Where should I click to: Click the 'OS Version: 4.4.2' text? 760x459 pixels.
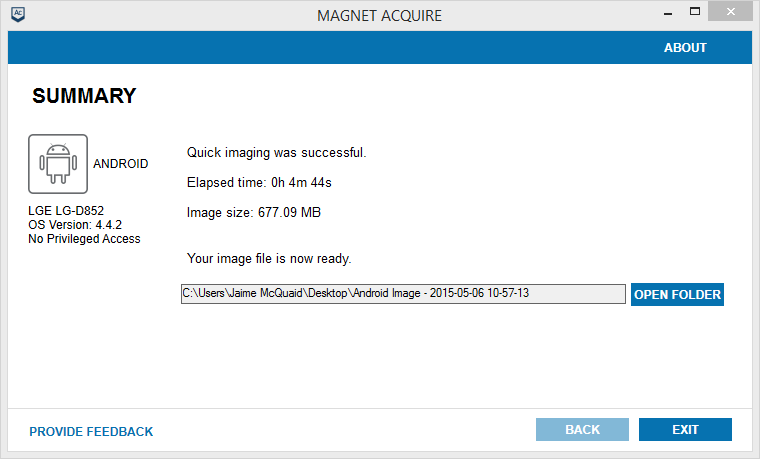pos(75,225)
